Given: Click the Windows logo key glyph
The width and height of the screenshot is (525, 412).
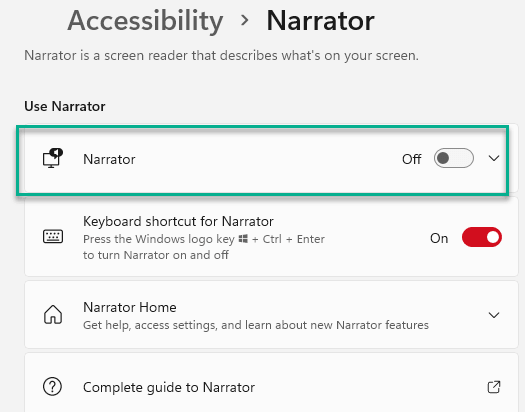Looking at the screenshot, I should 243,239.
